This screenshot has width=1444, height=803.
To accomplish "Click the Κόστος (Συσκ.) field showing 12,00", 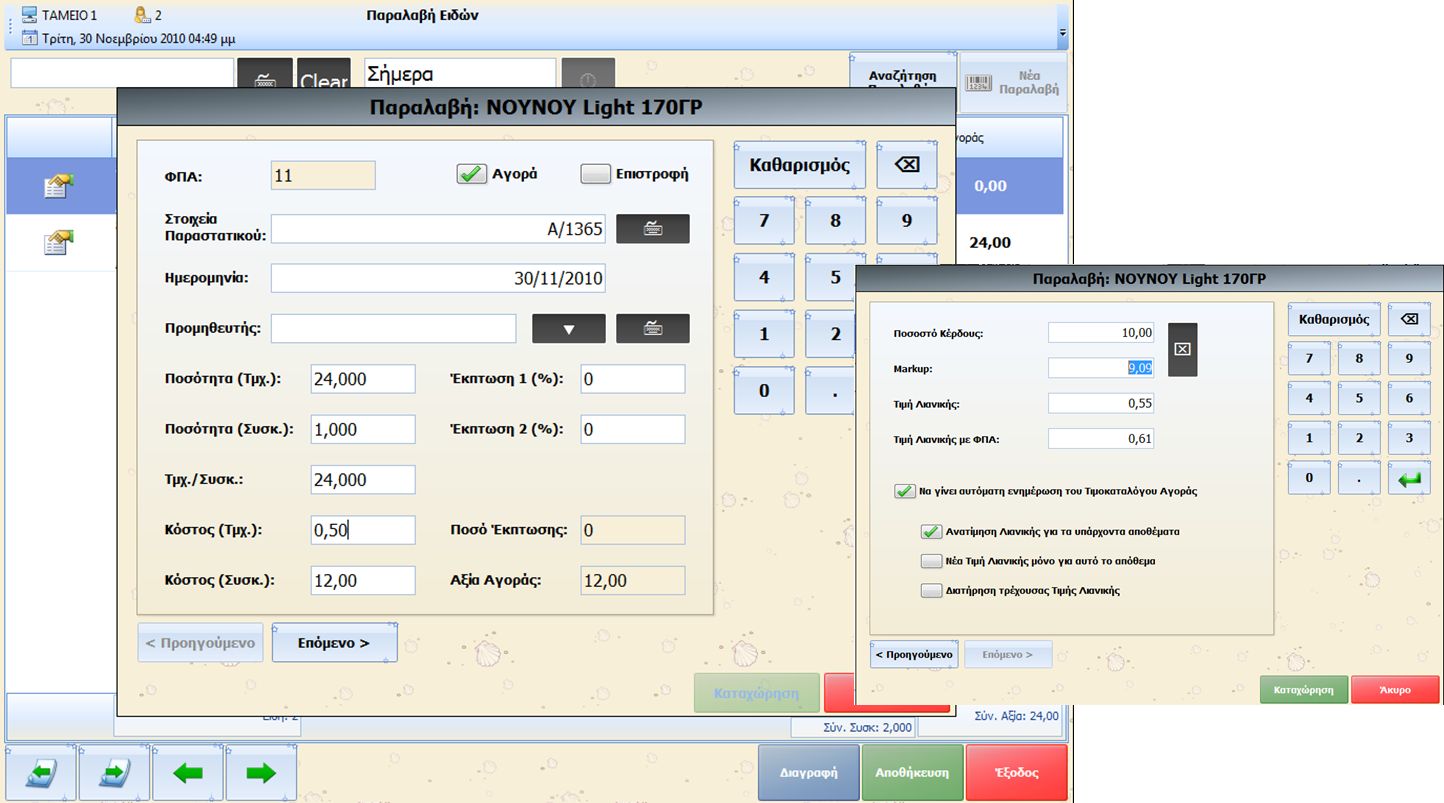I will click(362, 580).
